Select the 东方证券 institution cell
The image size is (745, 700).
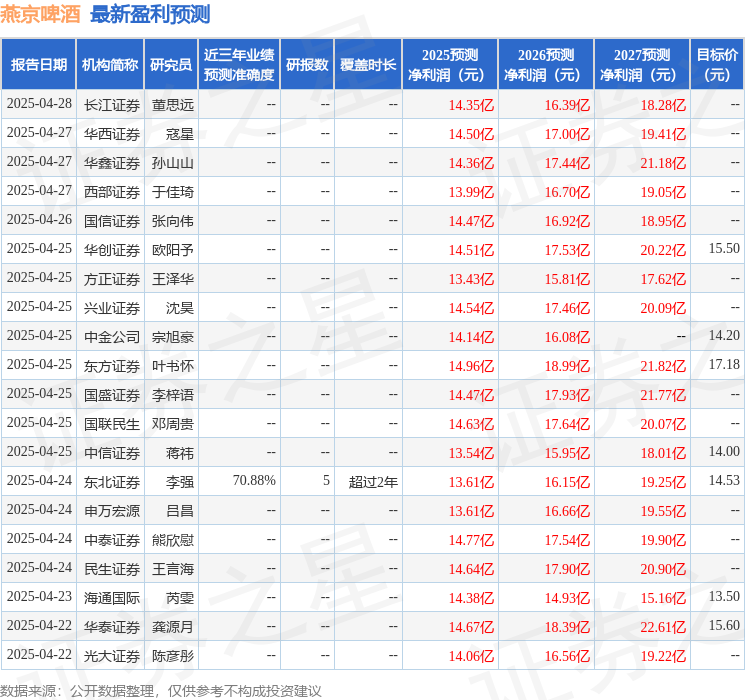(x=112, y=366)
